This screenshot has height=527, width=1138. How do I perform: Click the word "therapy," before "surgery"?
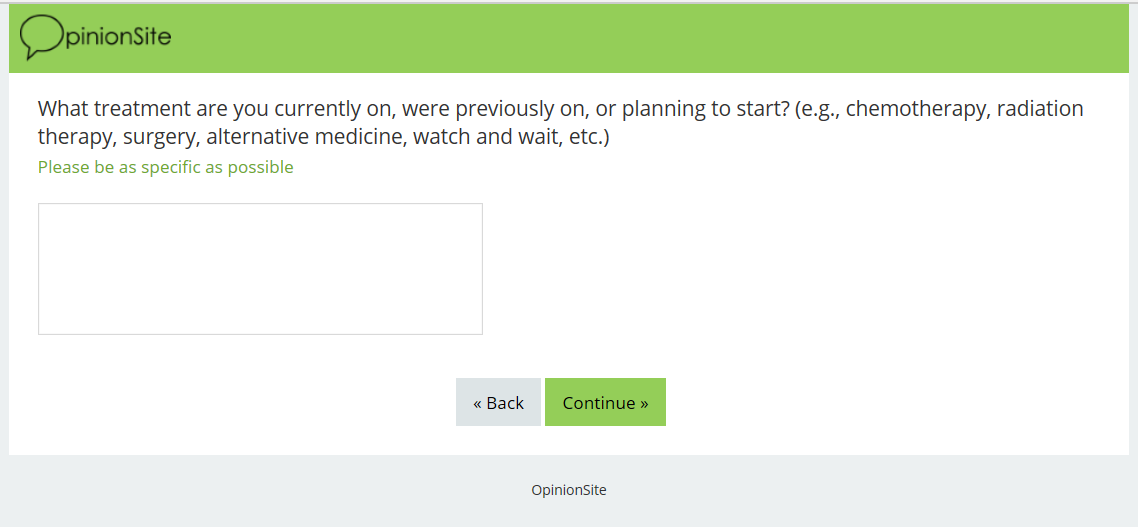[x=77, y=137]
